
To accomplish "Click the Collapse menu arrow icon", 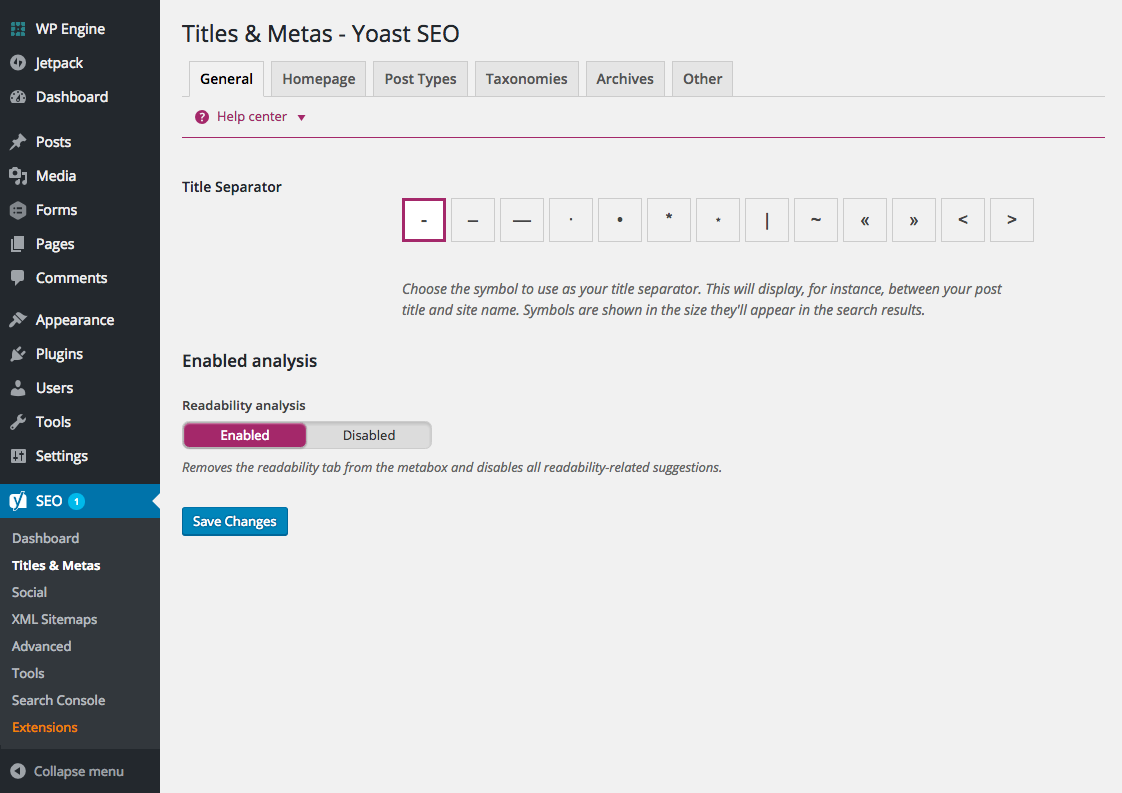I will click(18, 772).
